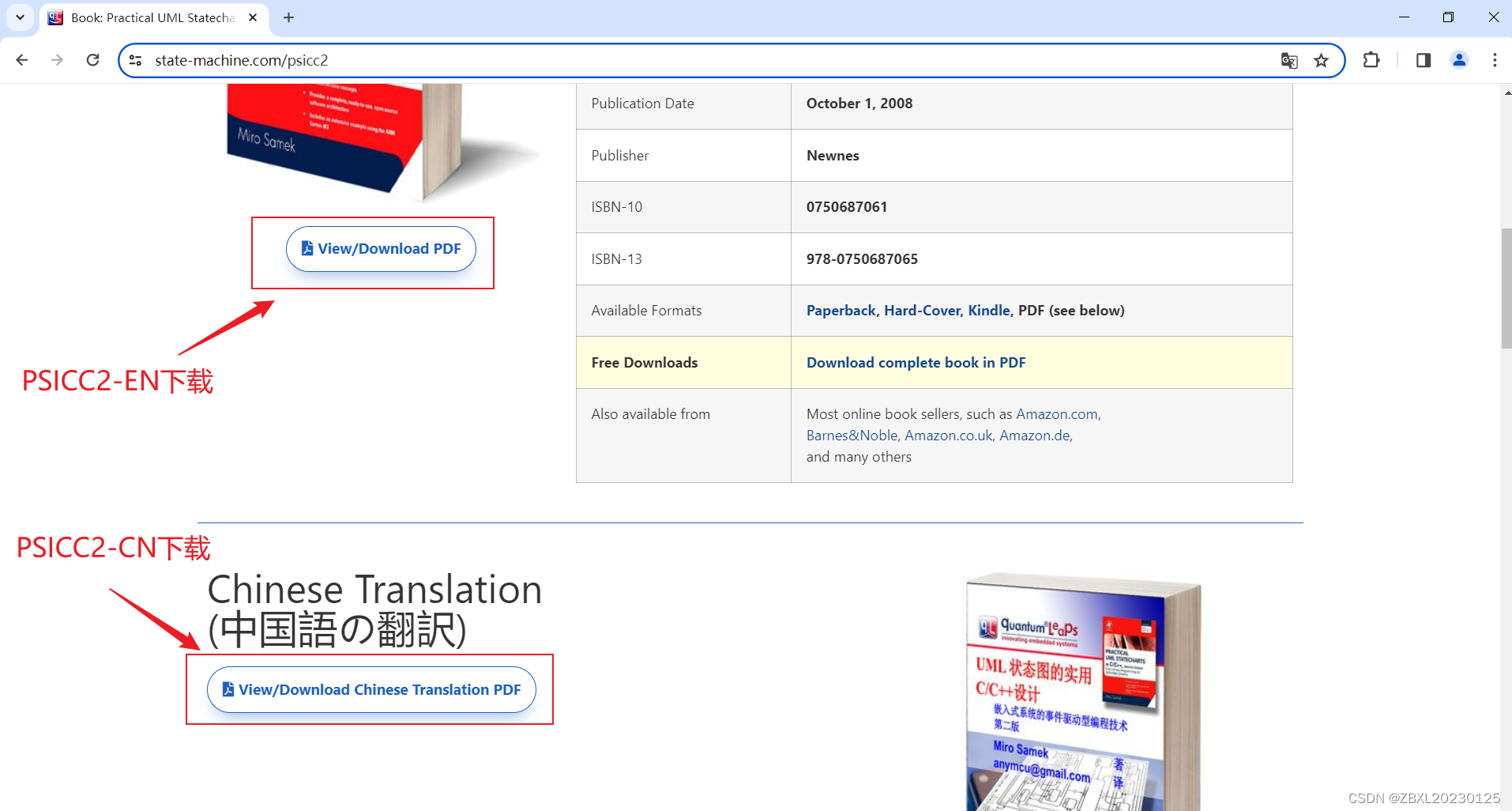Open the Amazon.com link
1512x811 pixels.
click(x=1057, y=414)
